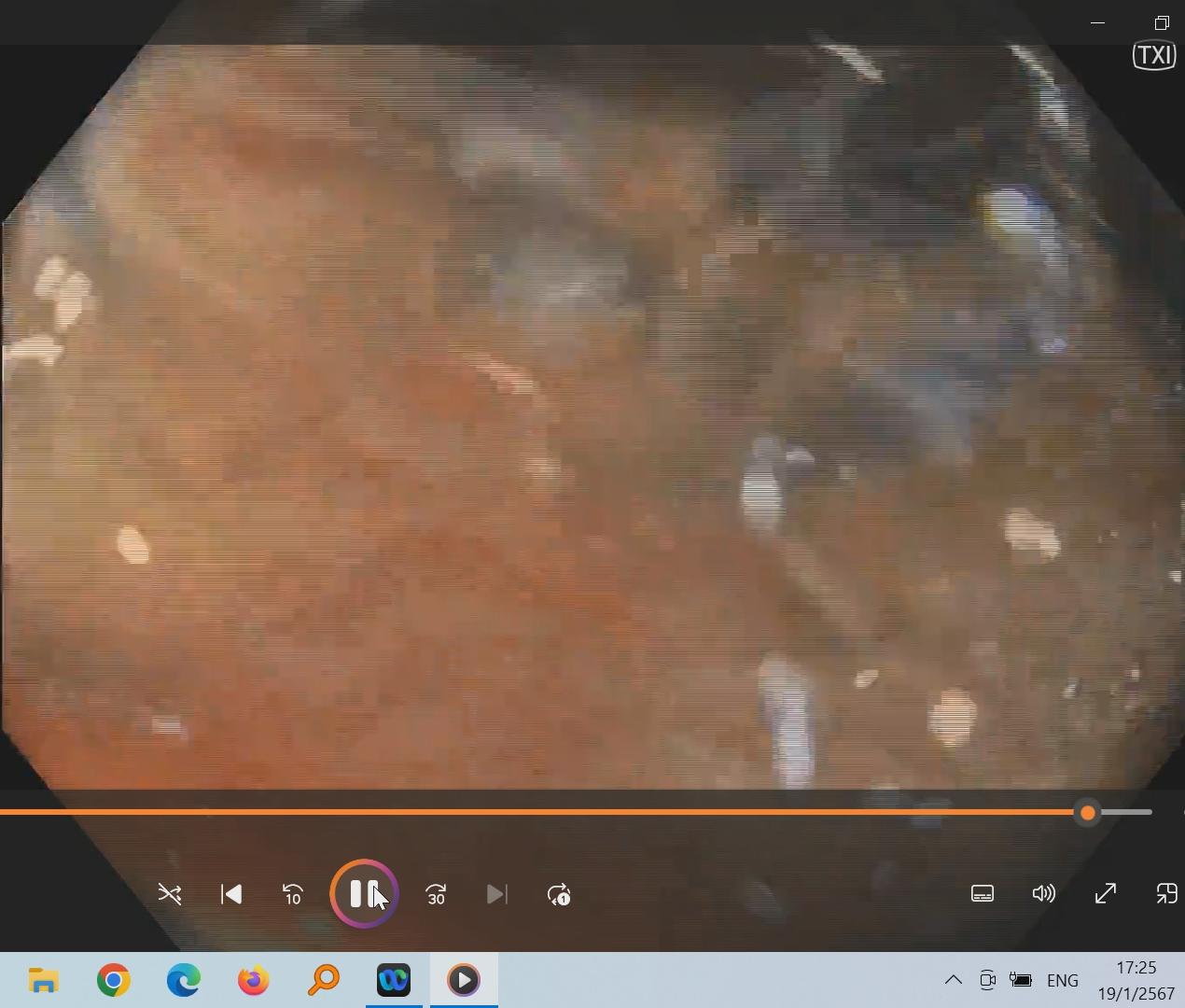The image size is (1185, 1008).
Task: Switch the video to full screen
Action: pyautogui.click(x=1106, y=894)
